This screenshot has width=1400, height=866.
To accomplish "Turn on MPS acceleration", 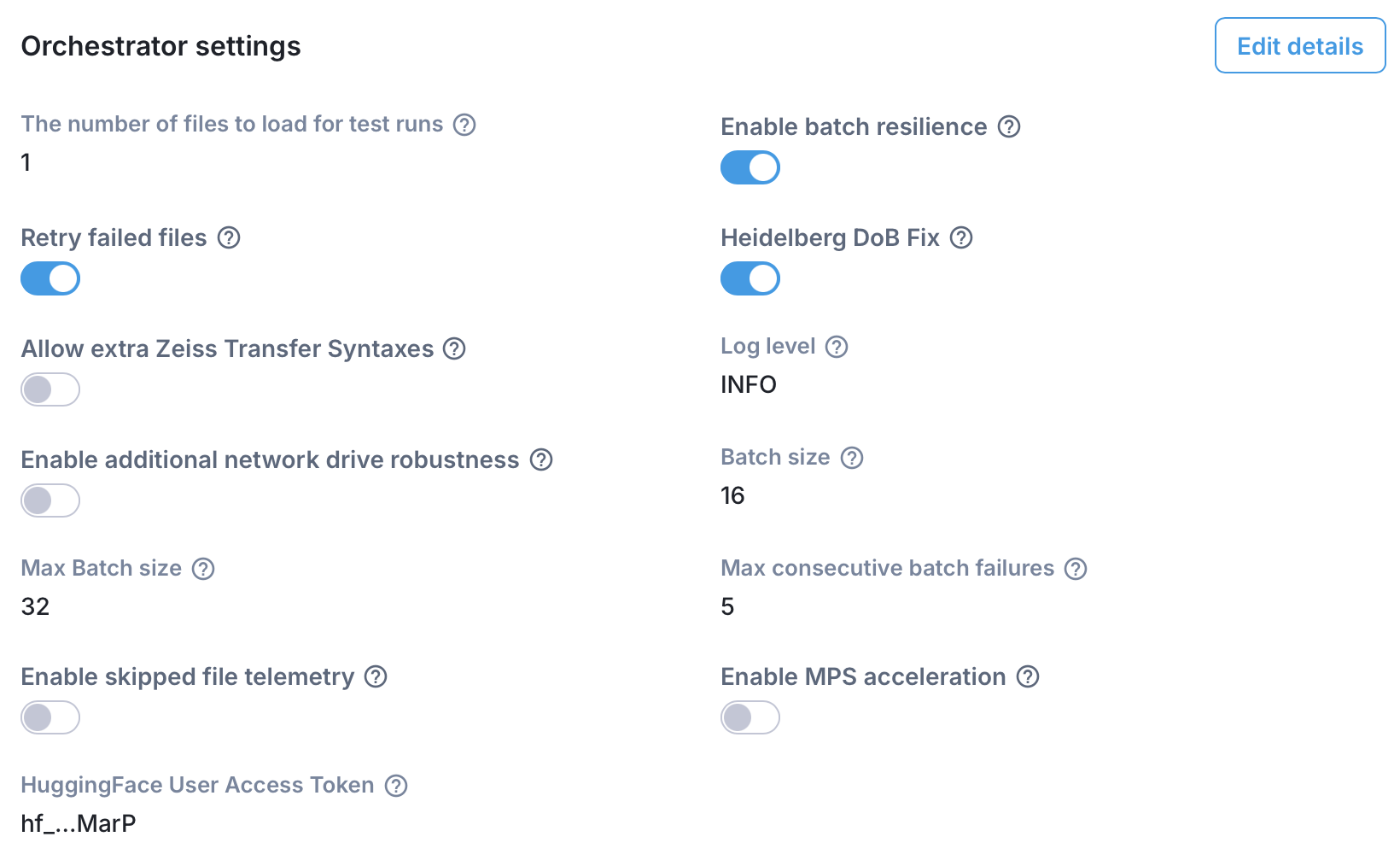I will point(750,717).
